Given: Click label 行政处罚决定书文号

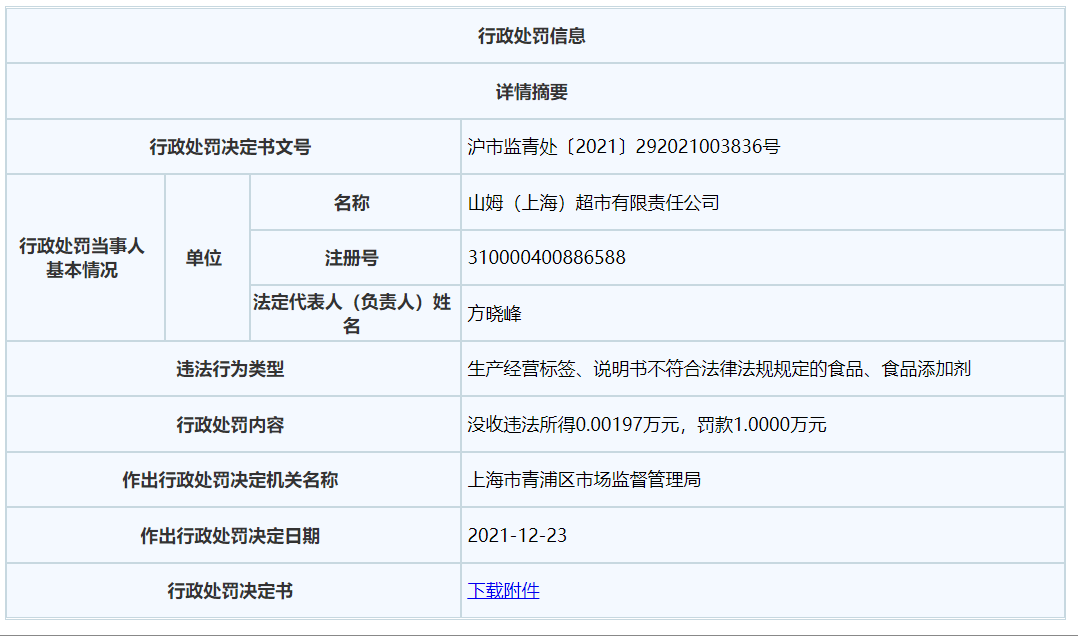Looking at the screenshot, I should coord(230,146).
